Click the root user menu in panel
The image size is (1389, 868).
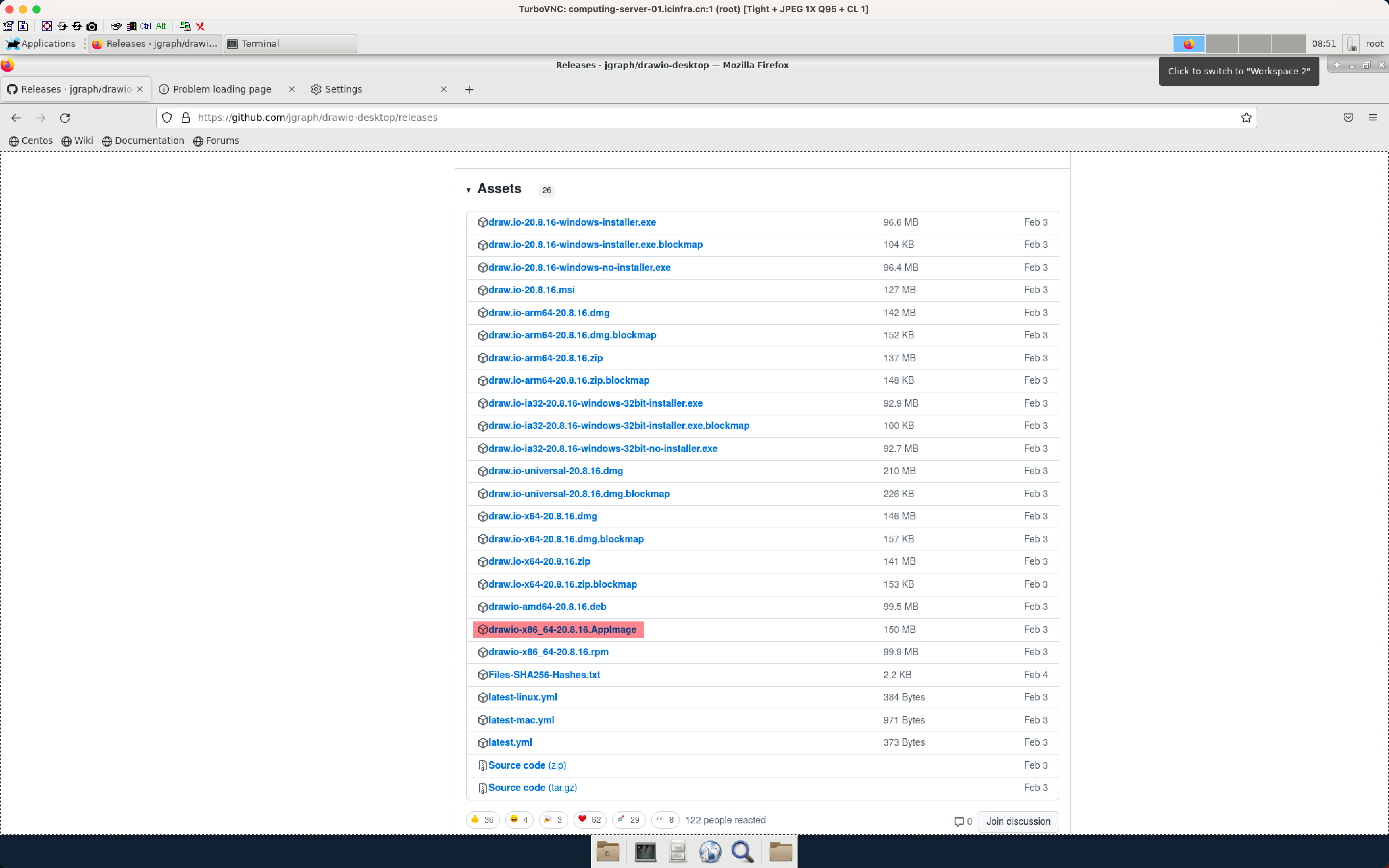pos(1374,44)
